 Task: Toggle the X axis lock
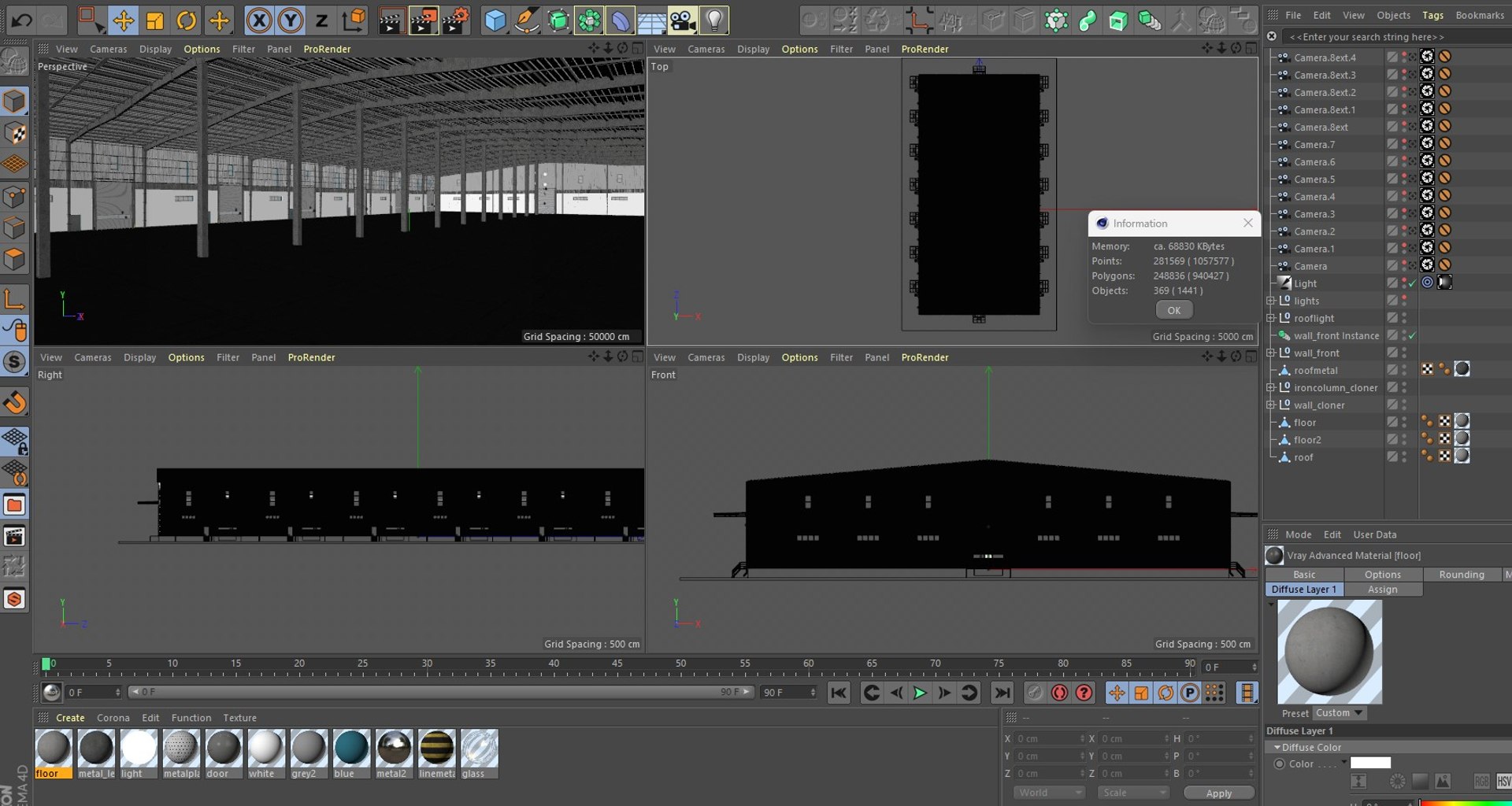coord(258,20)
